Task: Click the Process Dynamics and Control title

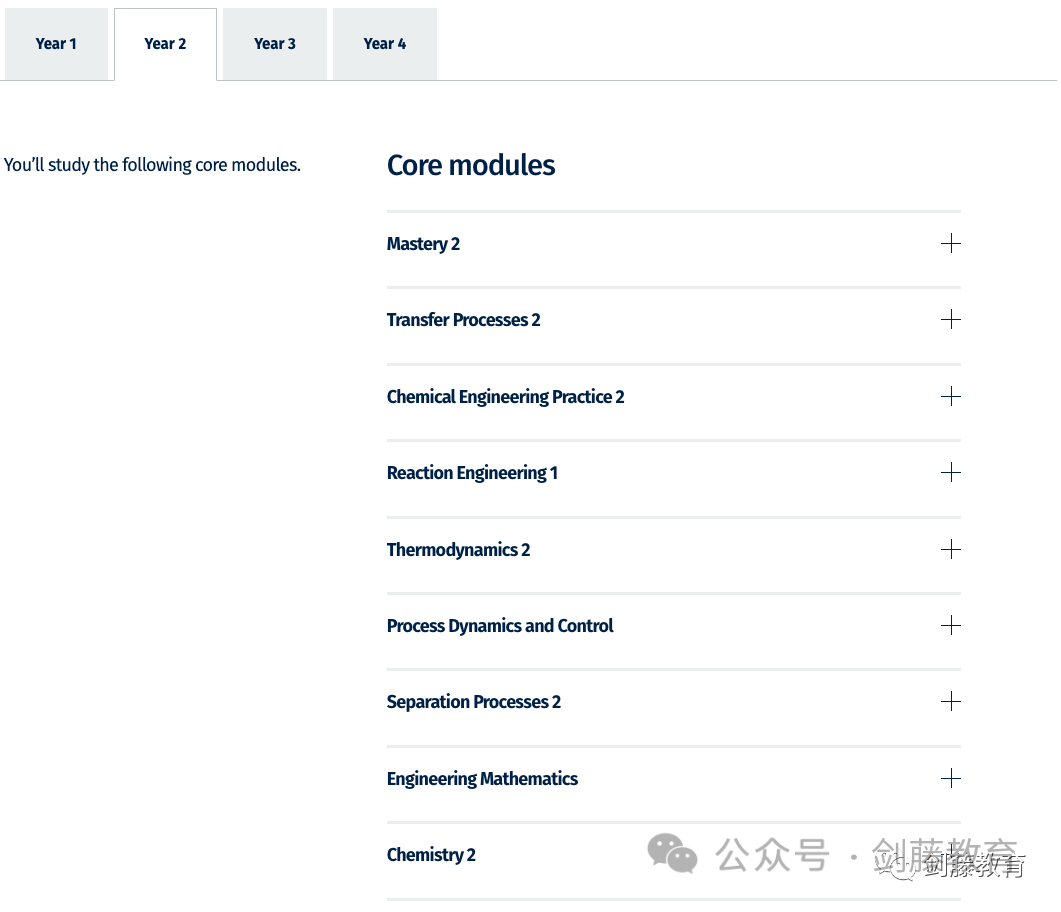Action: [x=500, y=626]
